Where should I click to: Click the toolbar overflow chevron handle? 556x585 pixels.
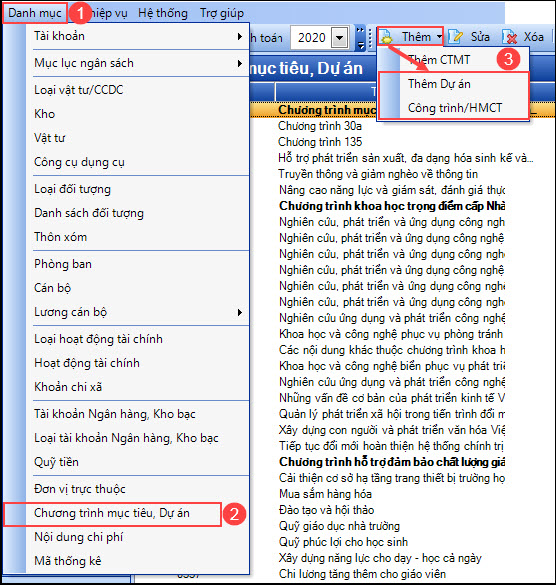(360, 38)
